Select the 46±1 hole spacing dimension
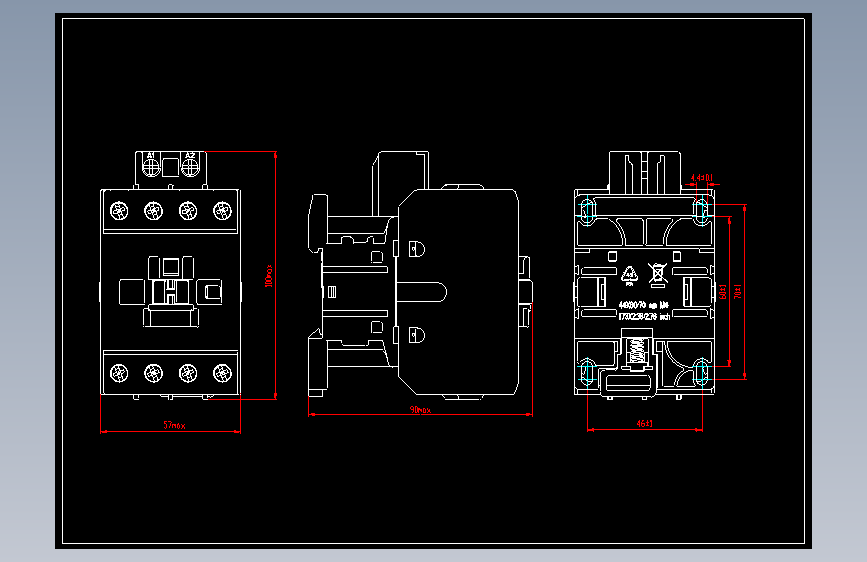This screenshot has width=867, height=562. 645,423
